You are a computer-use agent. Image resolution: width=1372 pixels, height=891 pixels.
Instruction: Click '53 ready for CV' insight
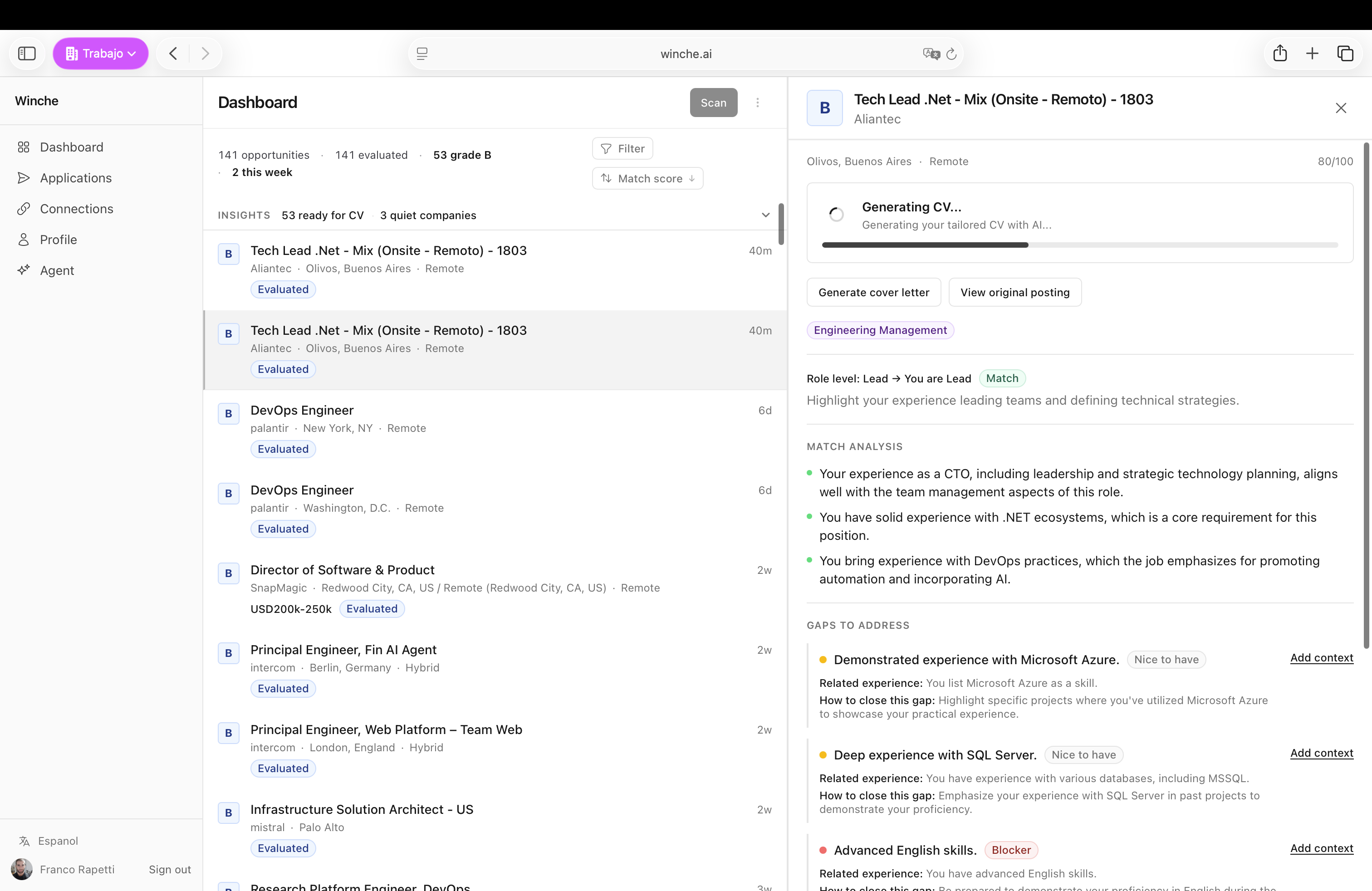(323, 215)
